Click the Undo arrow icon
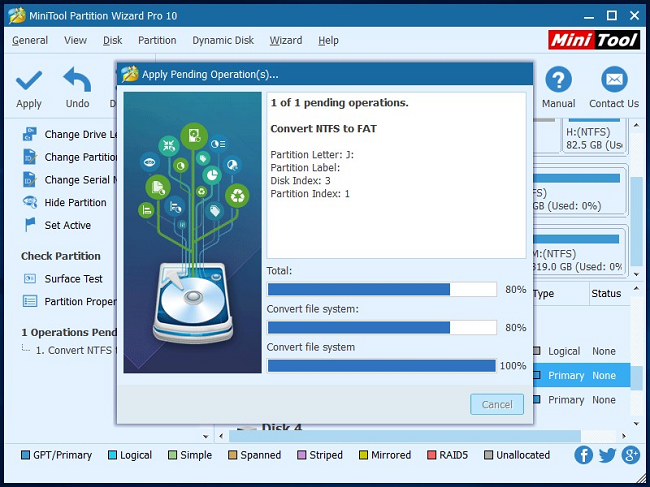The width and height of the screenshot is (650, 487). tap(77, 80)
